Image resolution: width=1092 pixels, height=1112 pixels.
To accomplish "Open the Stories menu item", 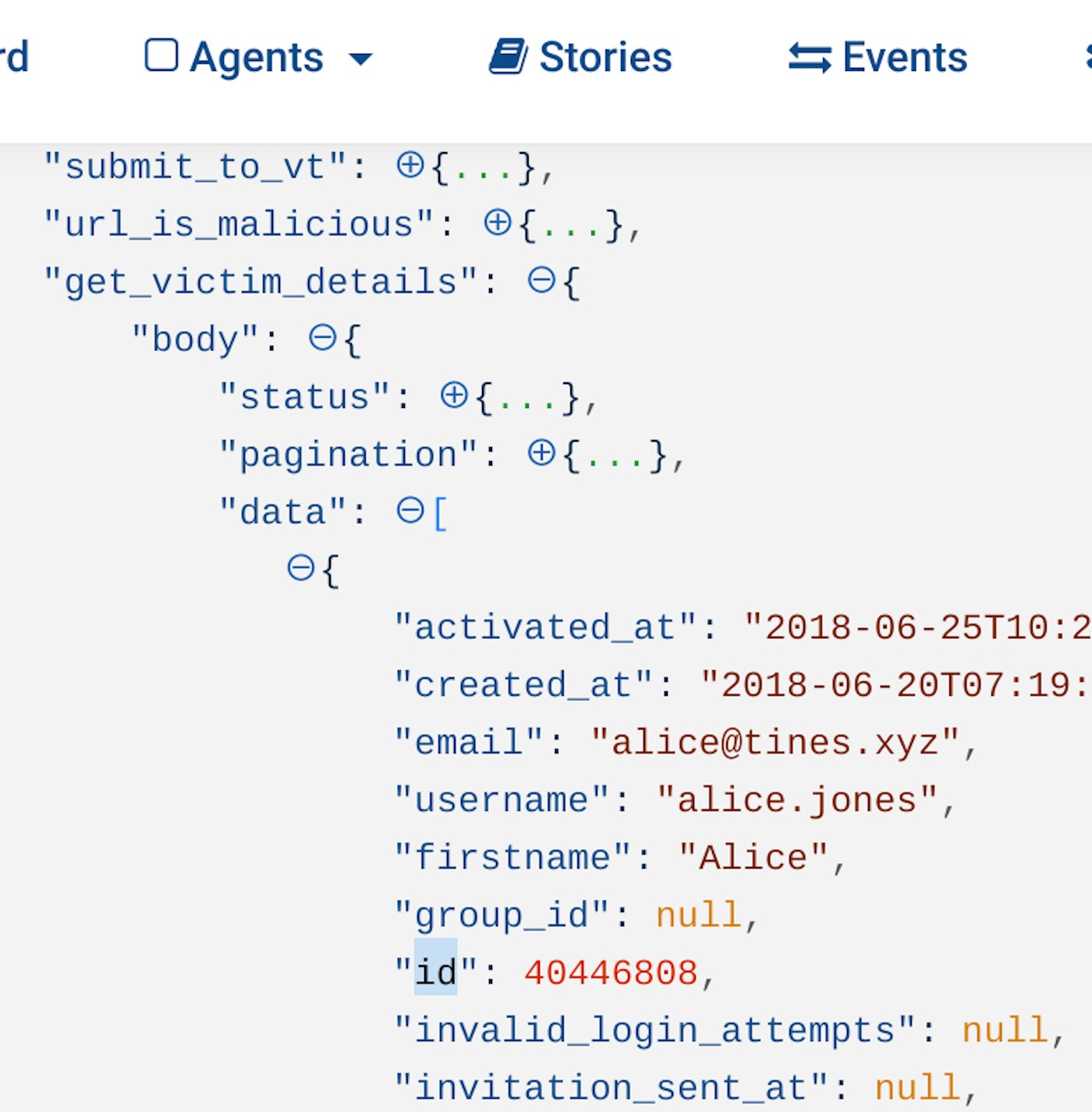I will (x=604, y=58).
